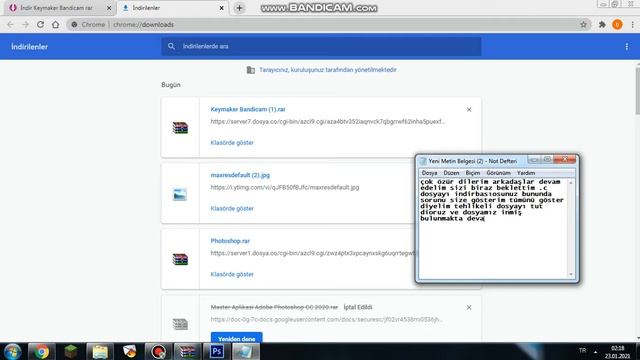
Task: Open the downloads page more-actions menu
Action: click(627, 47)
